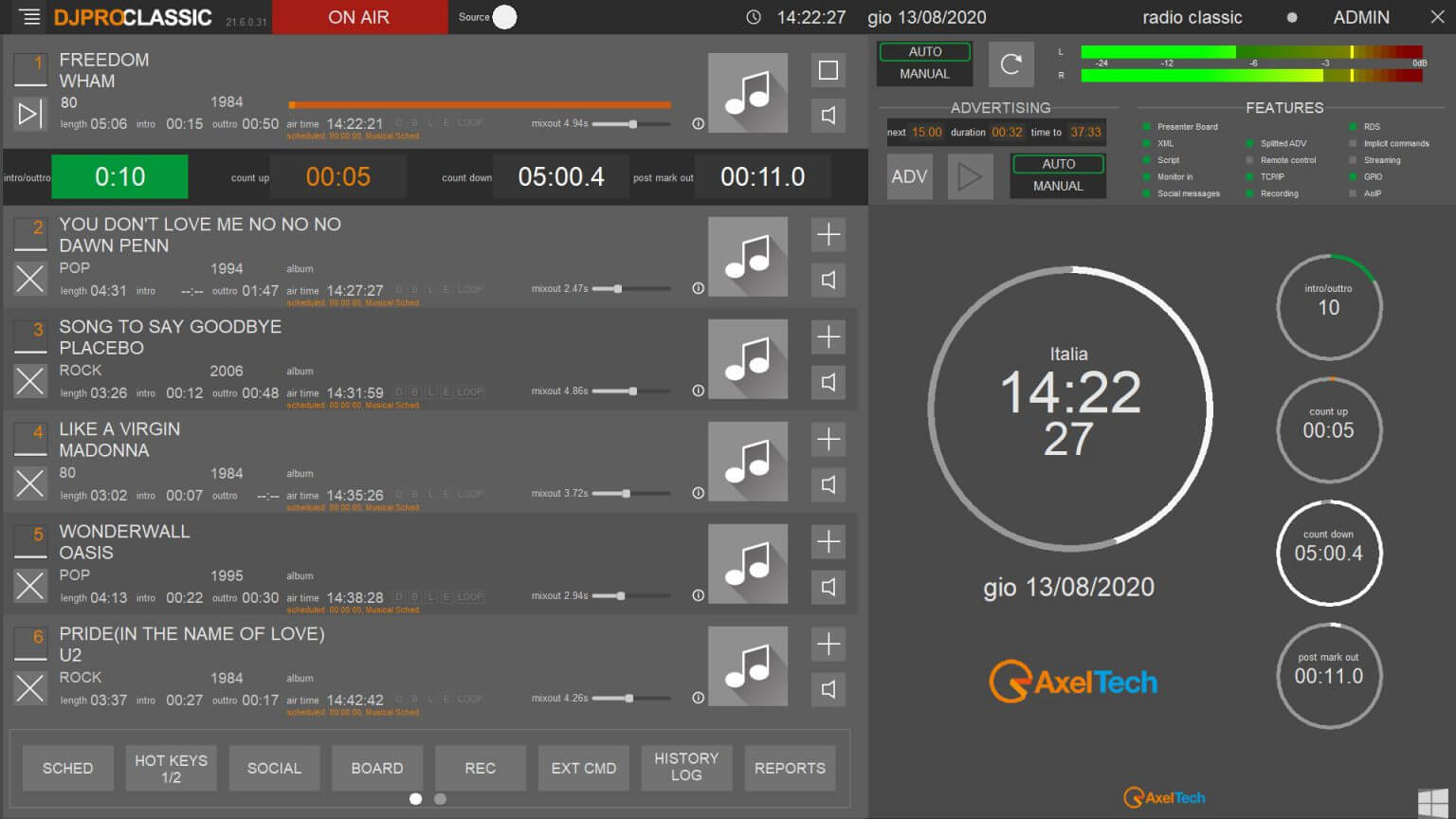This screenshot has width=1456, height=819.
Task: Click the skip-to-next icon beside FREEDOM
Action: pyautogui.click(x=29, y=114)
